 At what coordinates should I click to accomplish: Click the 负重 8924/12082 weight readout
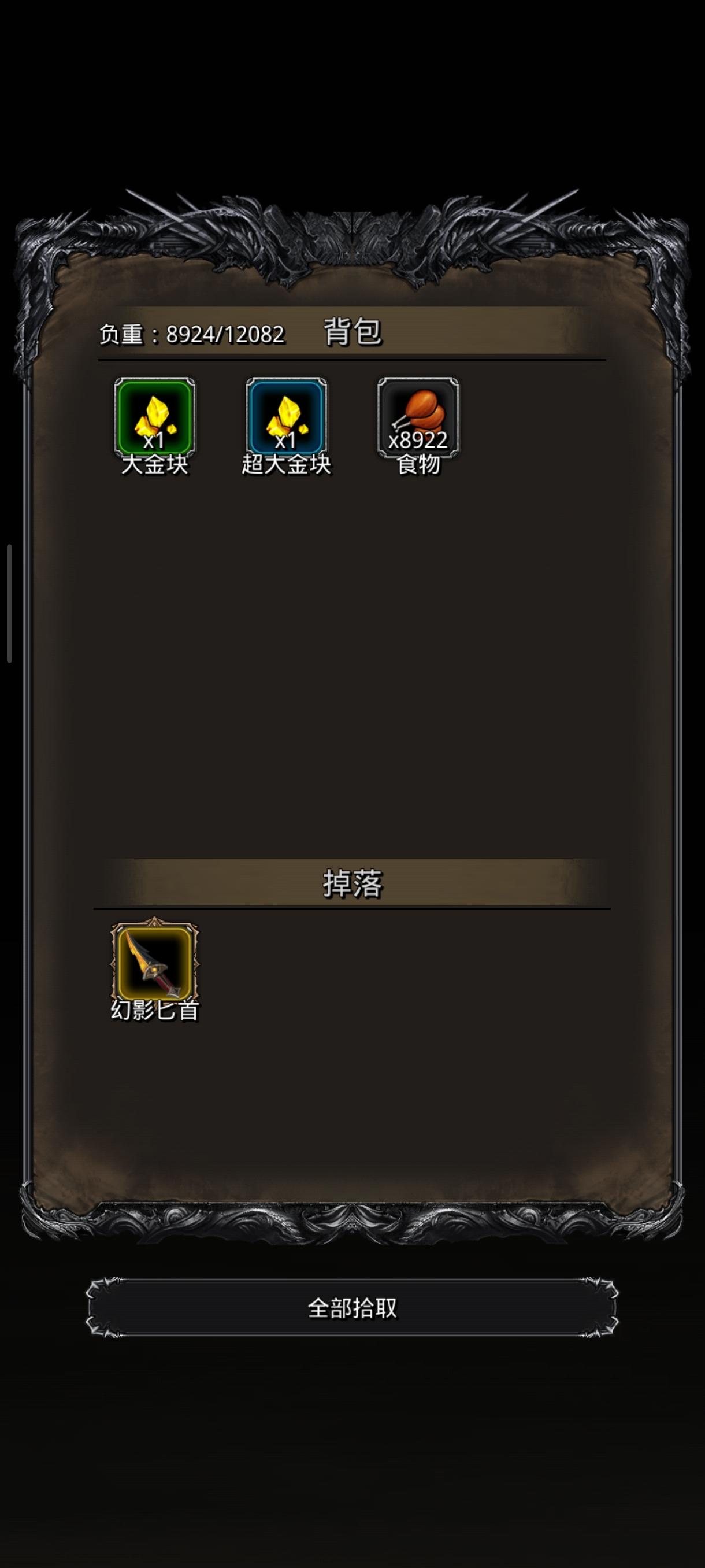(192, 334)
